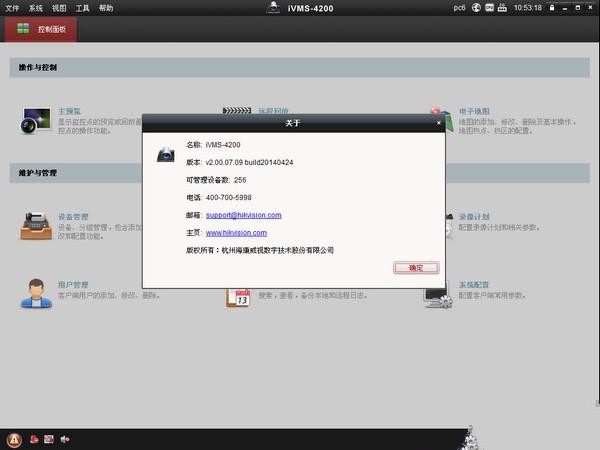Click the pc6 user name in title bar

(x=459, y=8)
